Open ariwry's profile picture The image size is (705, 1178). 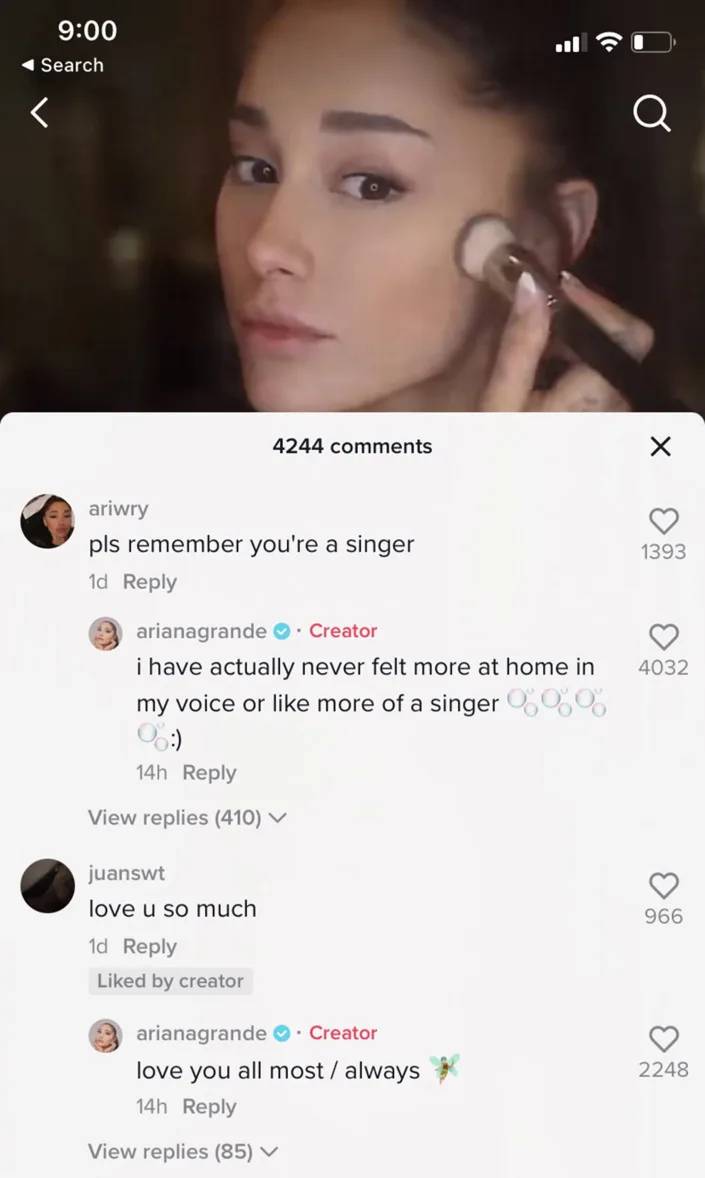[47, 521]
